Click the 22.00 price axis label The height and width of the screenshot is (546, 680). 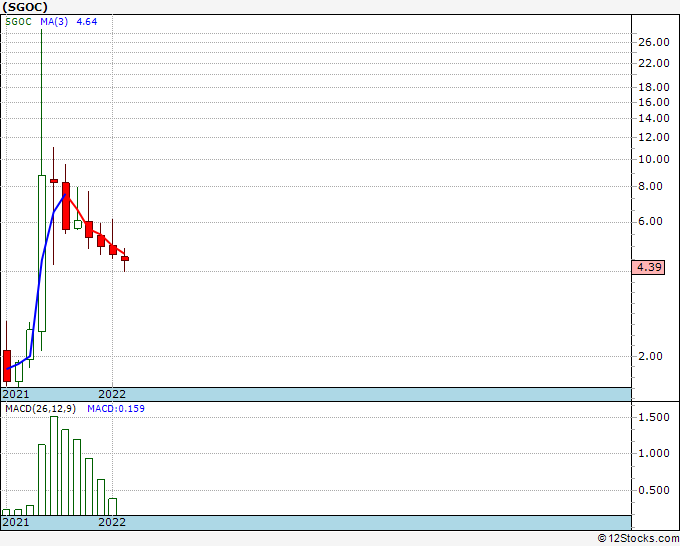coord(654,63)
